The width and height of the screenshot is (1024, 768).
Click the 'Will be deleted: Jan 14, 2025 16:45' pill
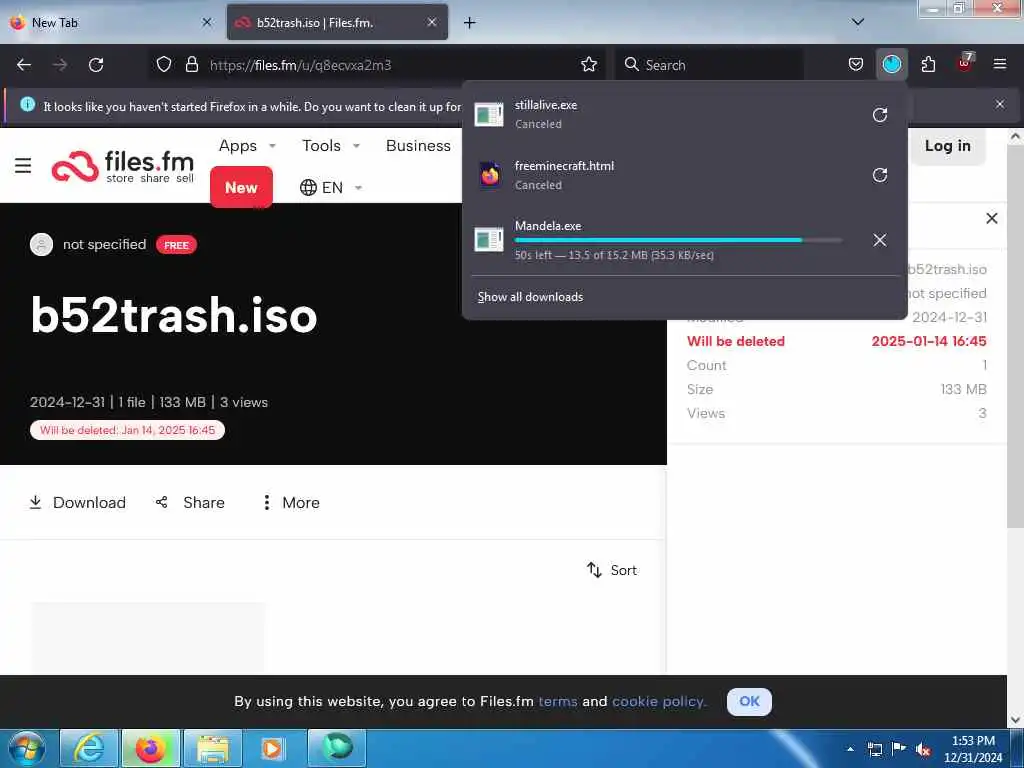(127, 430)
